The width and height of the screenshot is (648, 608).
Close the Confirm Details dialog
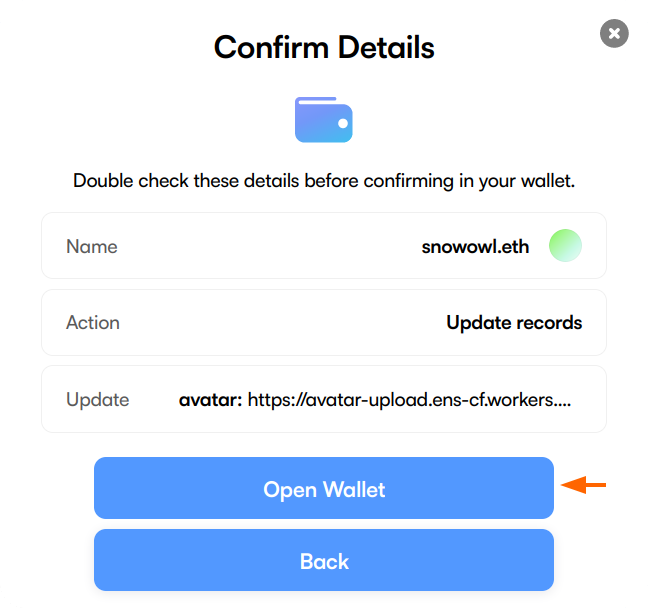pos(614,34)
